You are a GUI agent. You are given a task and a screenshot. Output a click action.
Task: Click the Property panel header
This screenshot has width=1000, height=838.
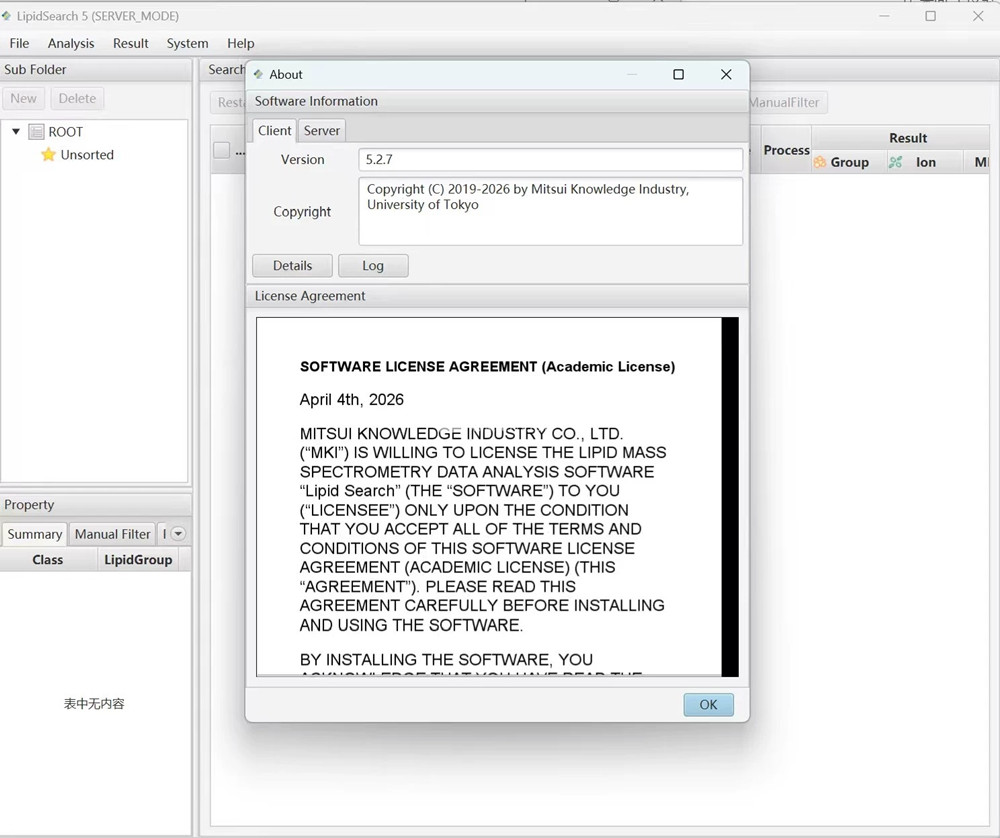point(96,504)
